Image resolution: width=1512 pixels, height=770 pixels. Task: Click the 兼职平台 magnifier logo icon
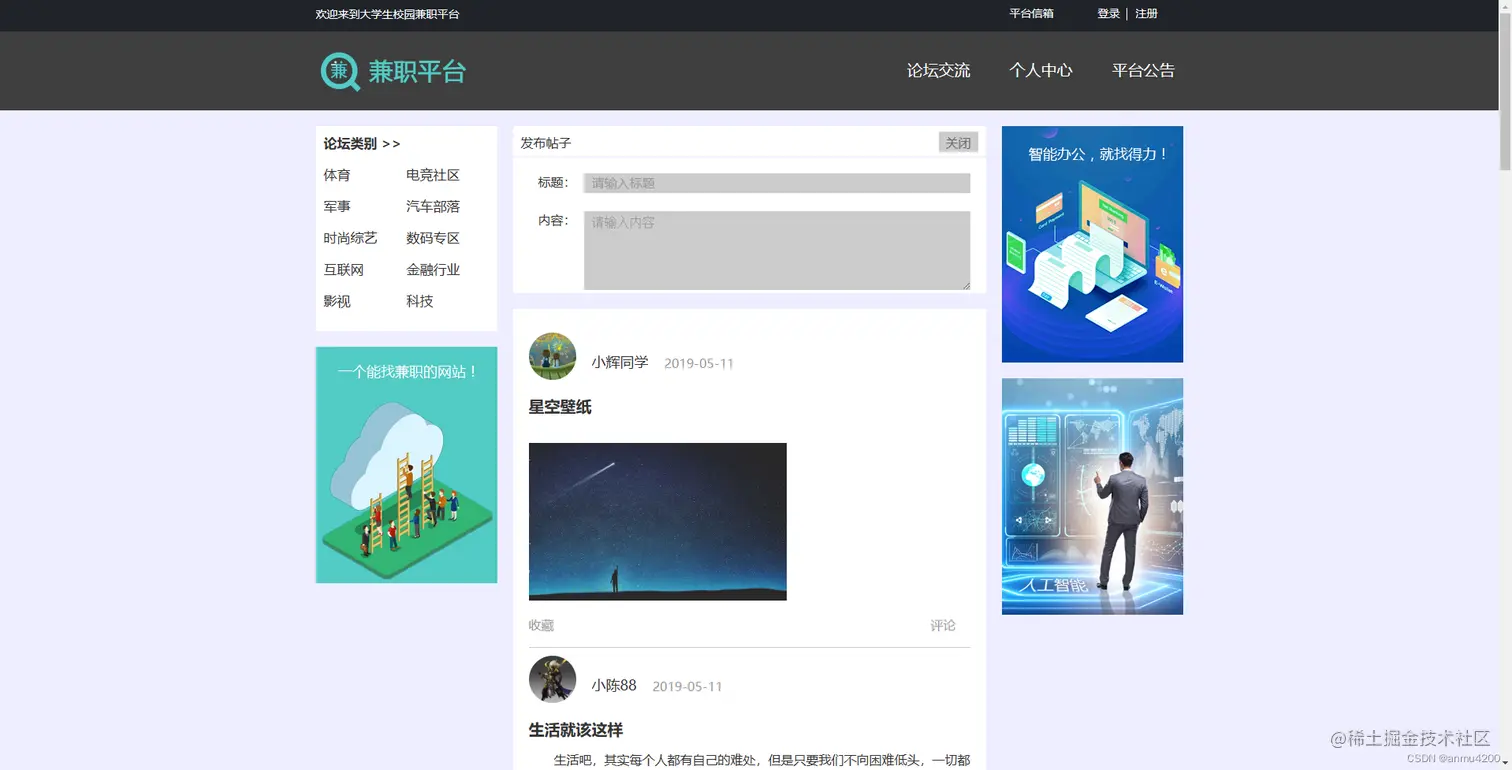click(339, 71)
